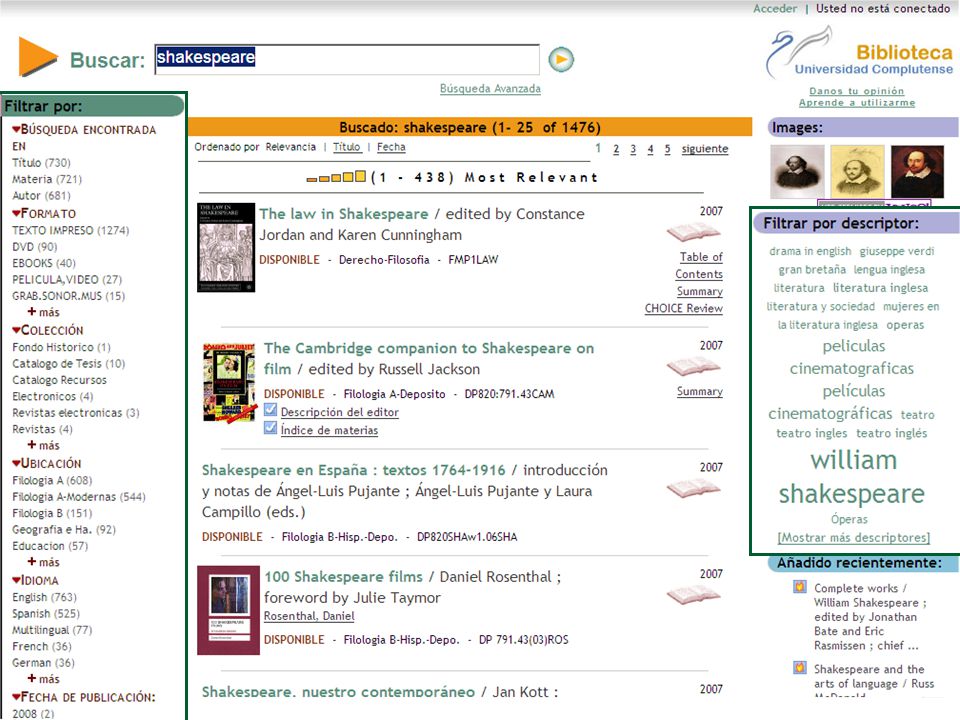The image size is (960, 720).
Task: Open recently added Complete works entry
Action: coord(869,617)
